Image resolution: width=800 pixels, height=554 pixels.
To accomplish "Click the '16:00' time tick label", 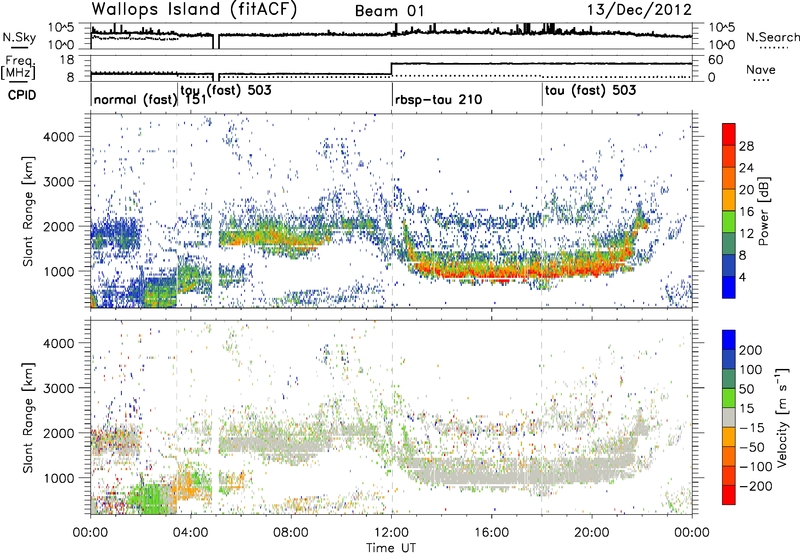I will [x=492, y=533].
